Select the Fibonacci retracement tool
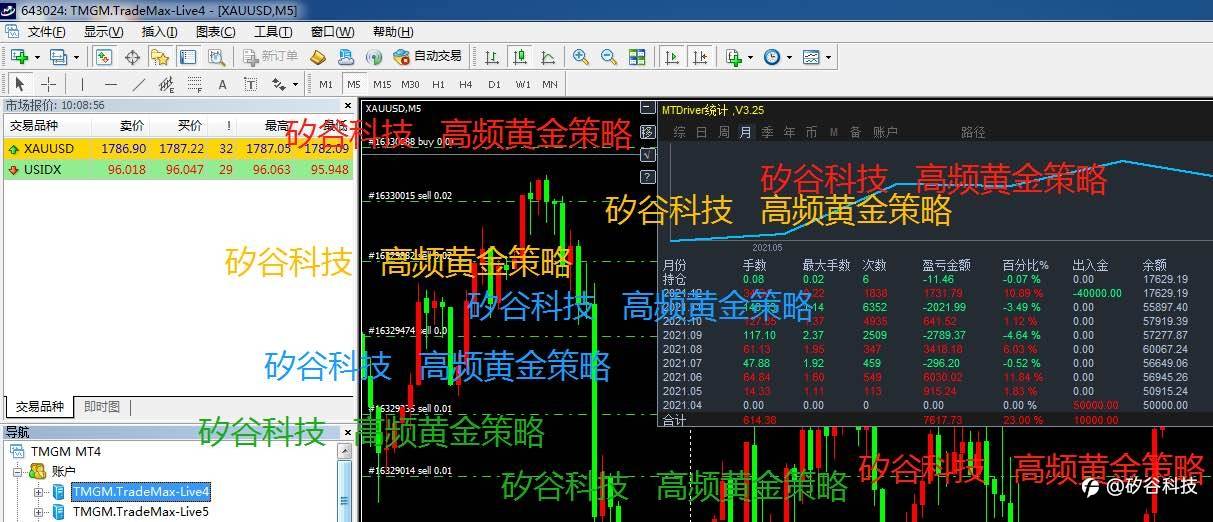Screen dimensions: 1213x522 coord(194,84)
